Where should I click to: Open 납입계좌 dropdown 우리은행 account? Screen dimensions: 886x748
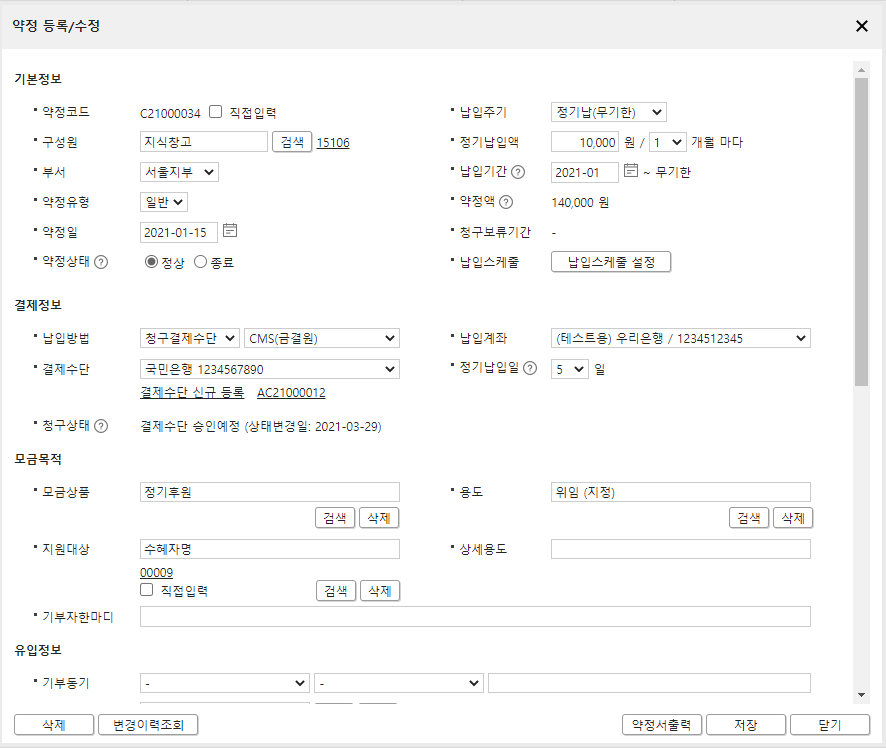click(681, 338)
